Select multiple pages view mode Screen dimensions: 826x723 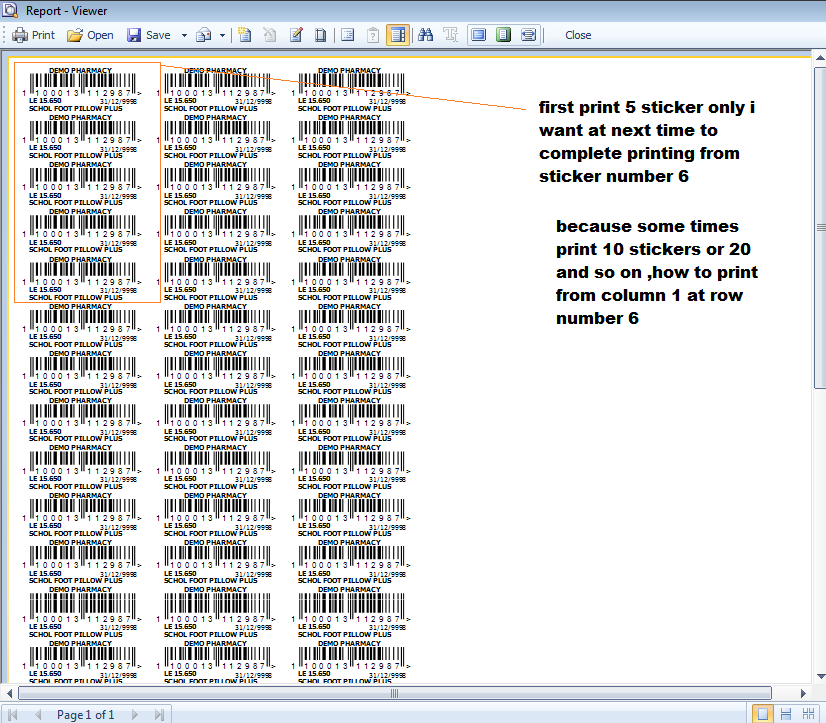[808, 715]
